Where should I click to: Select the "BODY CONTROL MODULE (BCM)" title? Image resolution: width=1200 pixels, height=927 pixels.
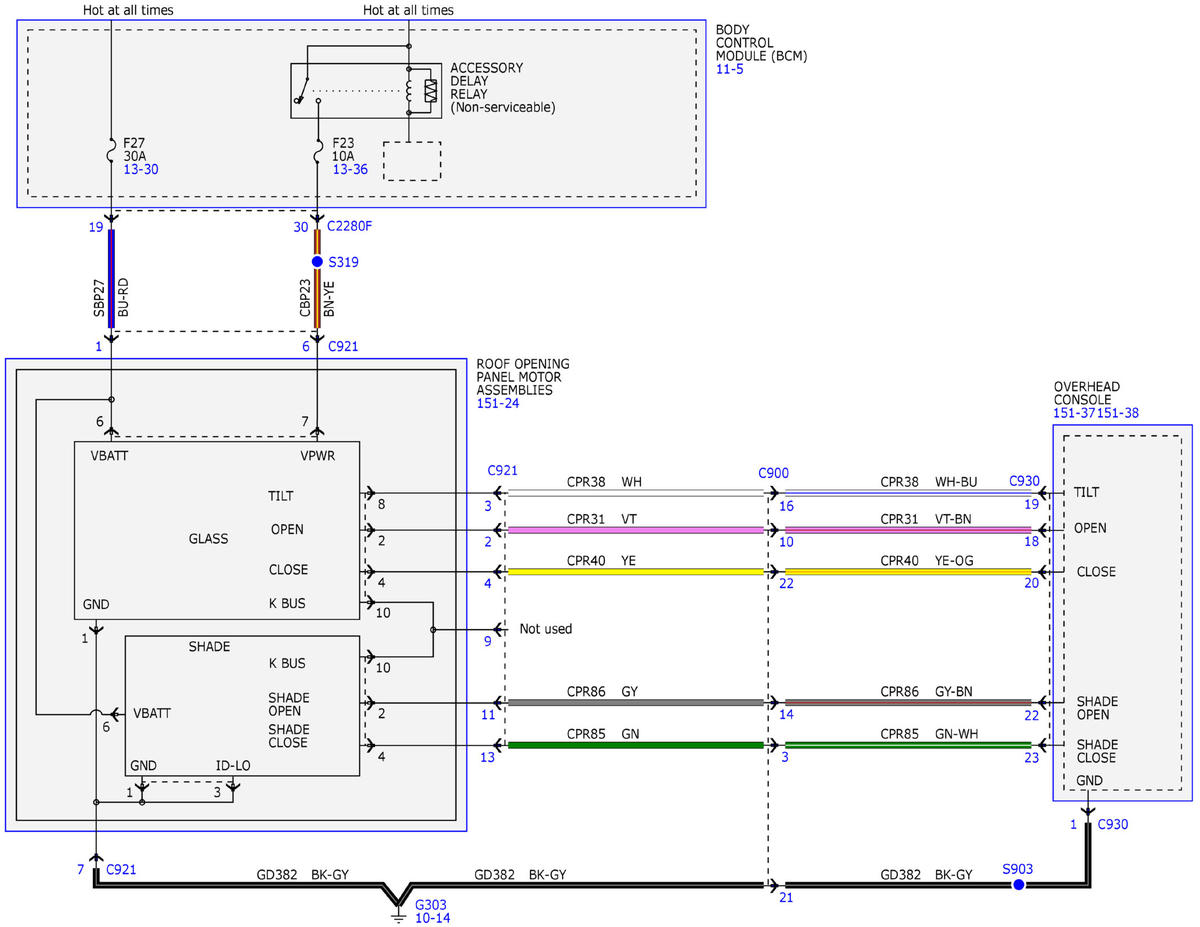(762, 43)
